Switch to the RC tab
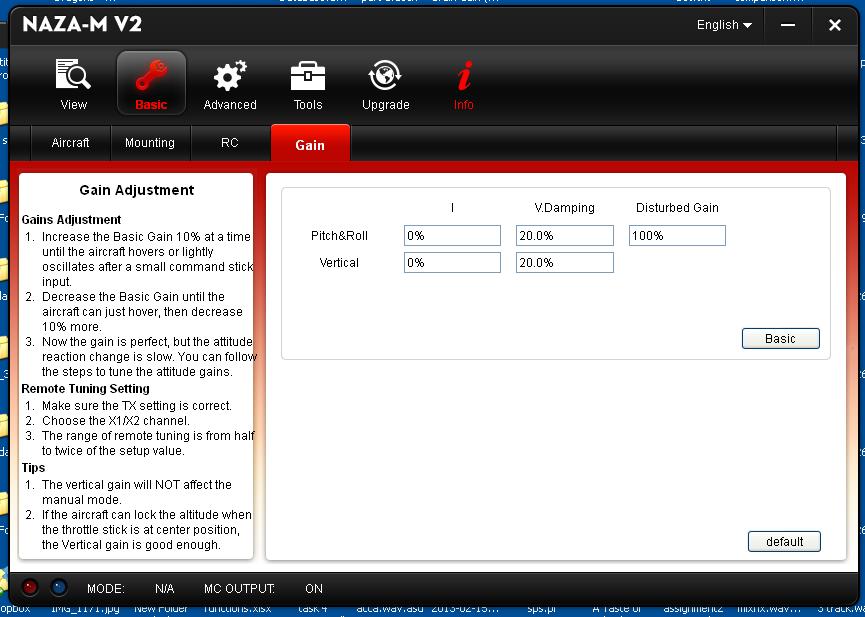This screenshot has width=865, height=617. [230, 143]
